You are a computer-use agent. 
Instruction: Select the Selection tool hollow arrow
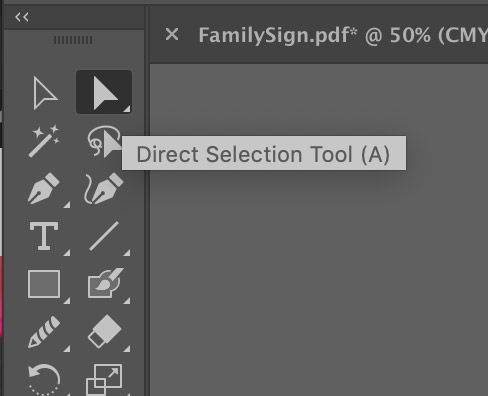point(45,93)
